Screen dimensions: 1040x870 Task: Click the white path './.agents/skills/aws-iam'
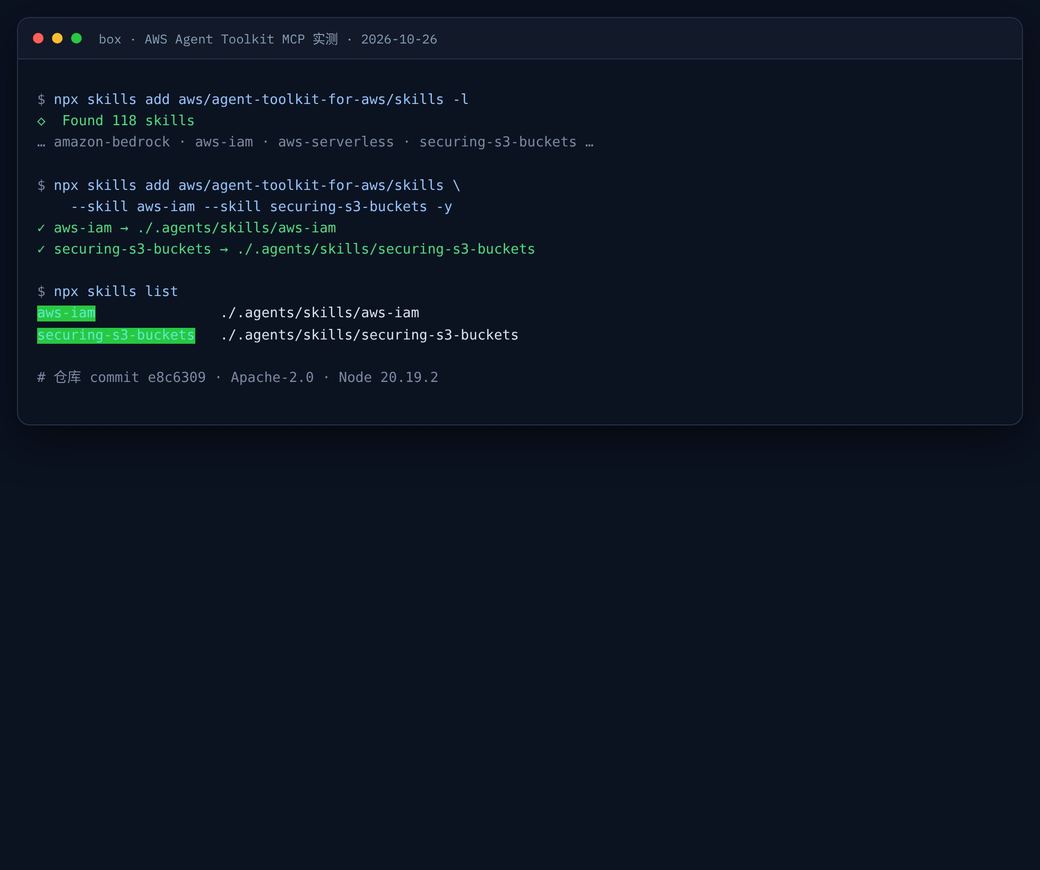(x=320, y=313)
